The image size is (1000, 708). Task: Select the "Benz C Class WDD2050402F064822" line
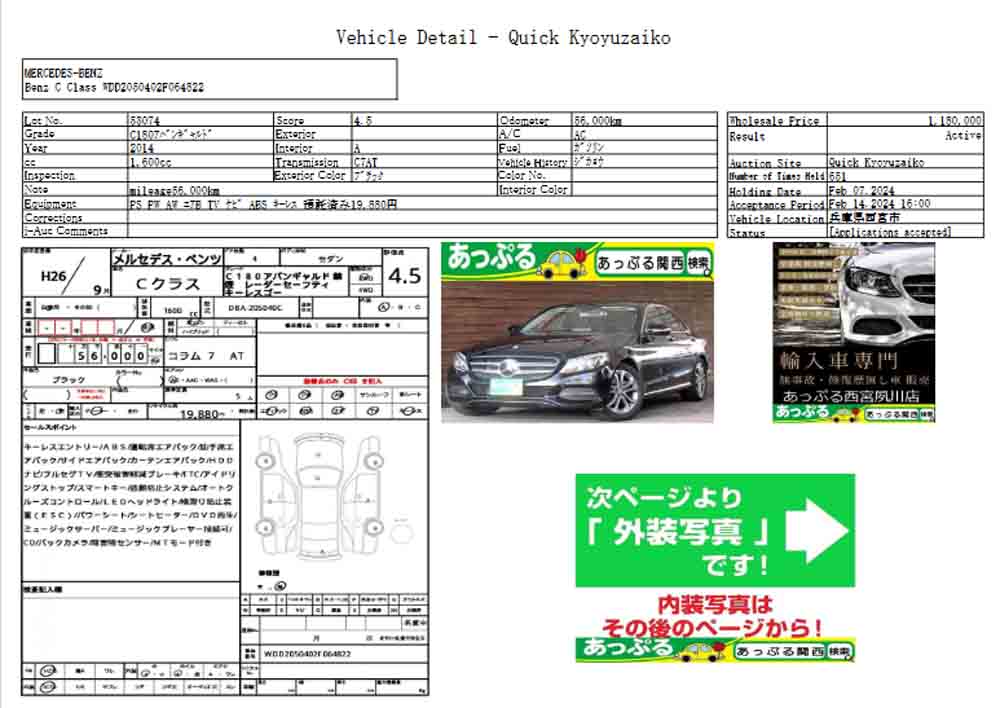114,87
